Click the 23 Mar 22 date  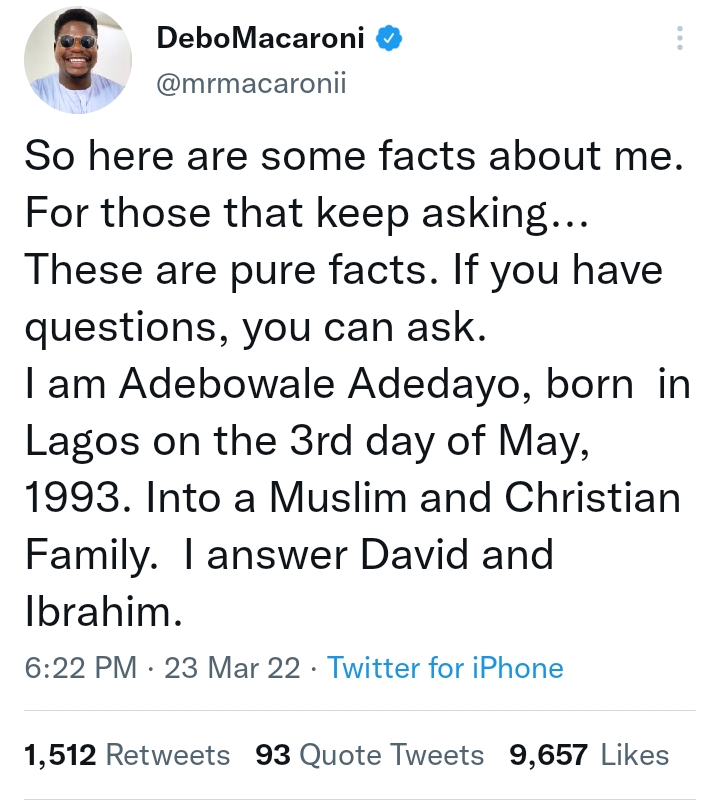click(232, 668)
